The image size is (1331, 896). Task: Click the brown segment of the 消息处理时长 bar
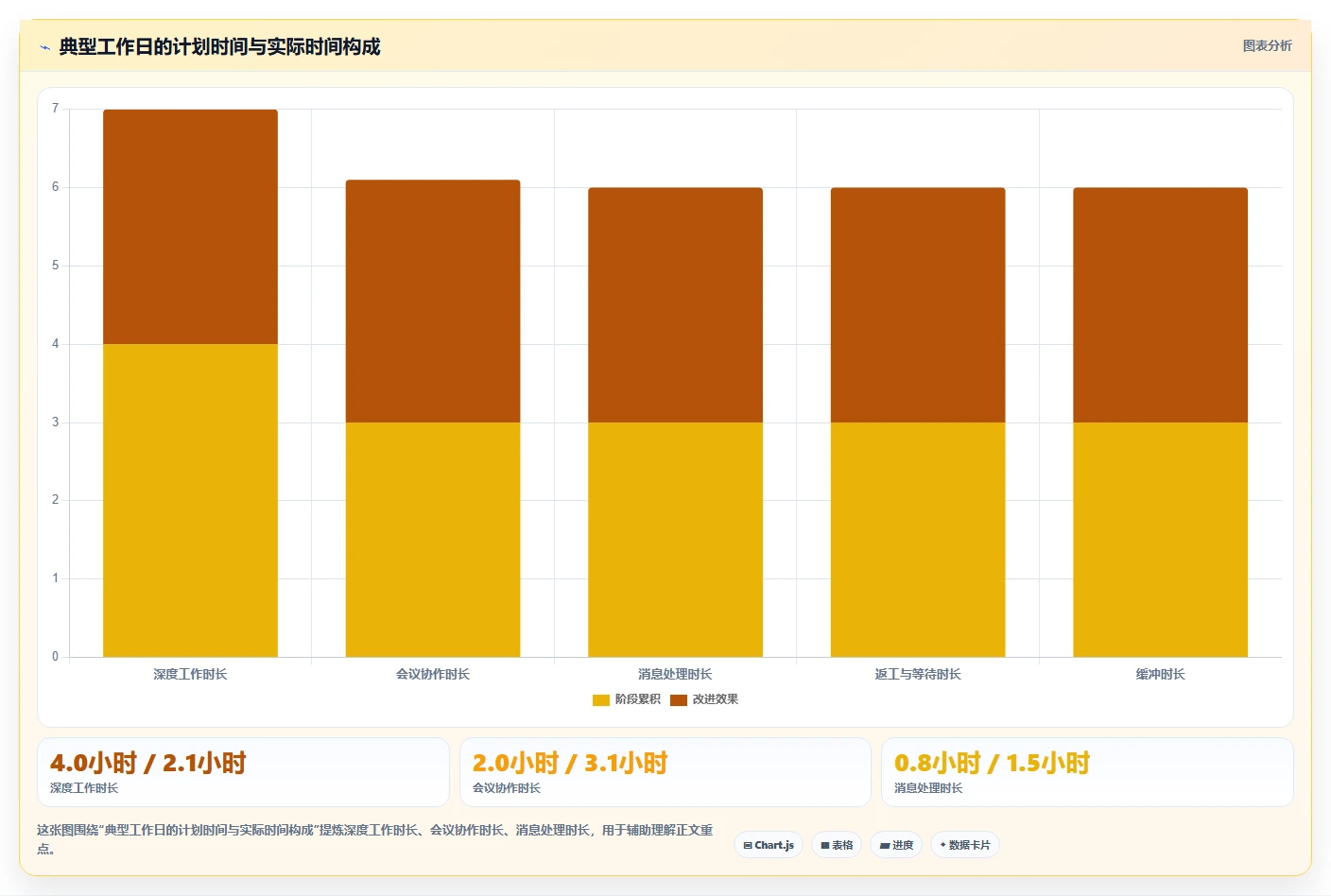675,304
